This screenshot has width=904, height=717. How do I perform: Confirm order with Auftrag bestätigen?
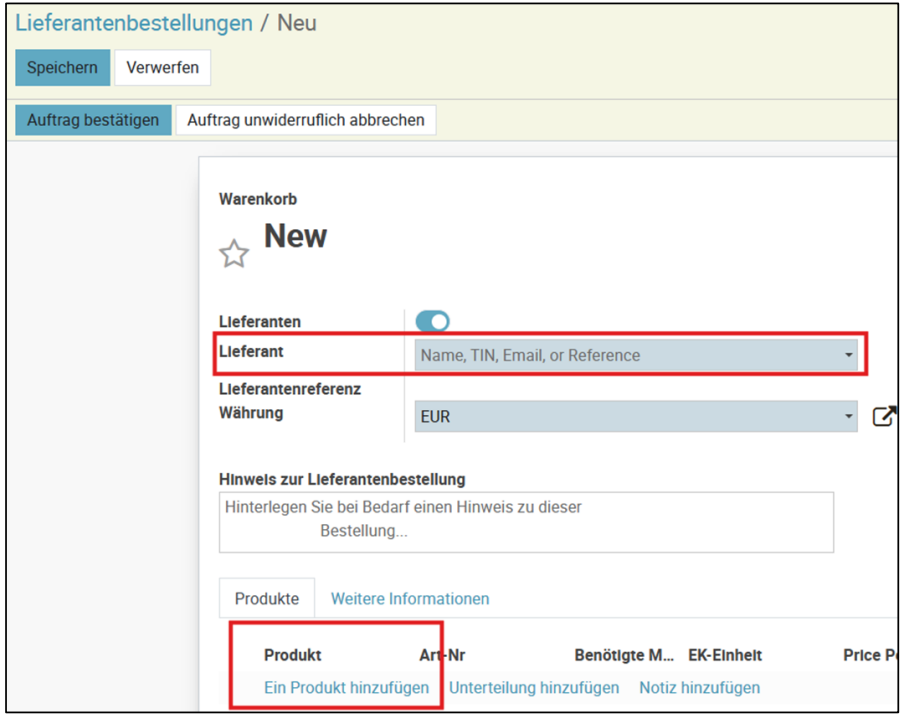tap(93, 120)
